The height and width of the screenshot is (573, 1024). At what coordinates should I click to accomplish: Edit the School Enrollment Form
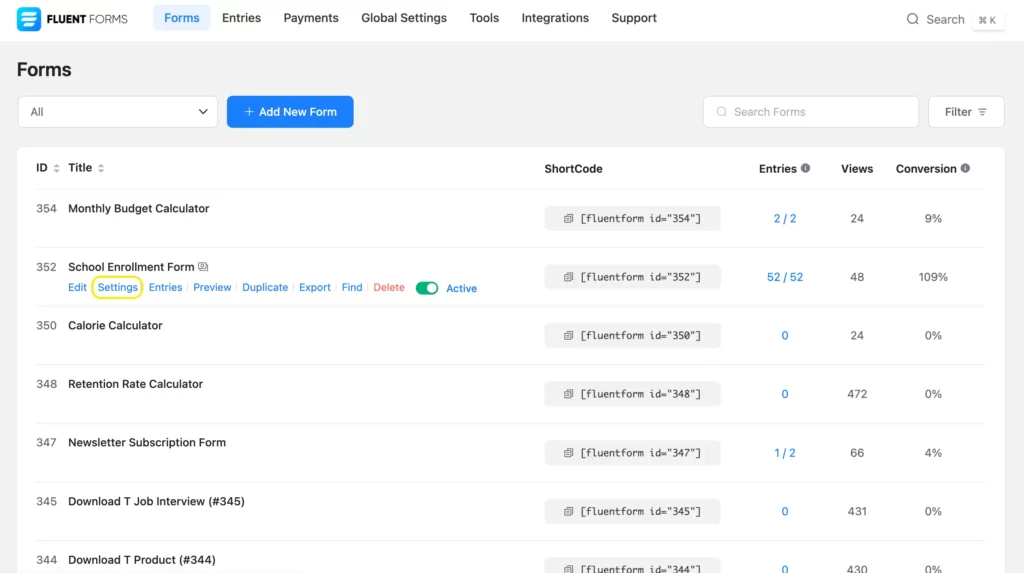pyautogui.click(x=77, y=287)
